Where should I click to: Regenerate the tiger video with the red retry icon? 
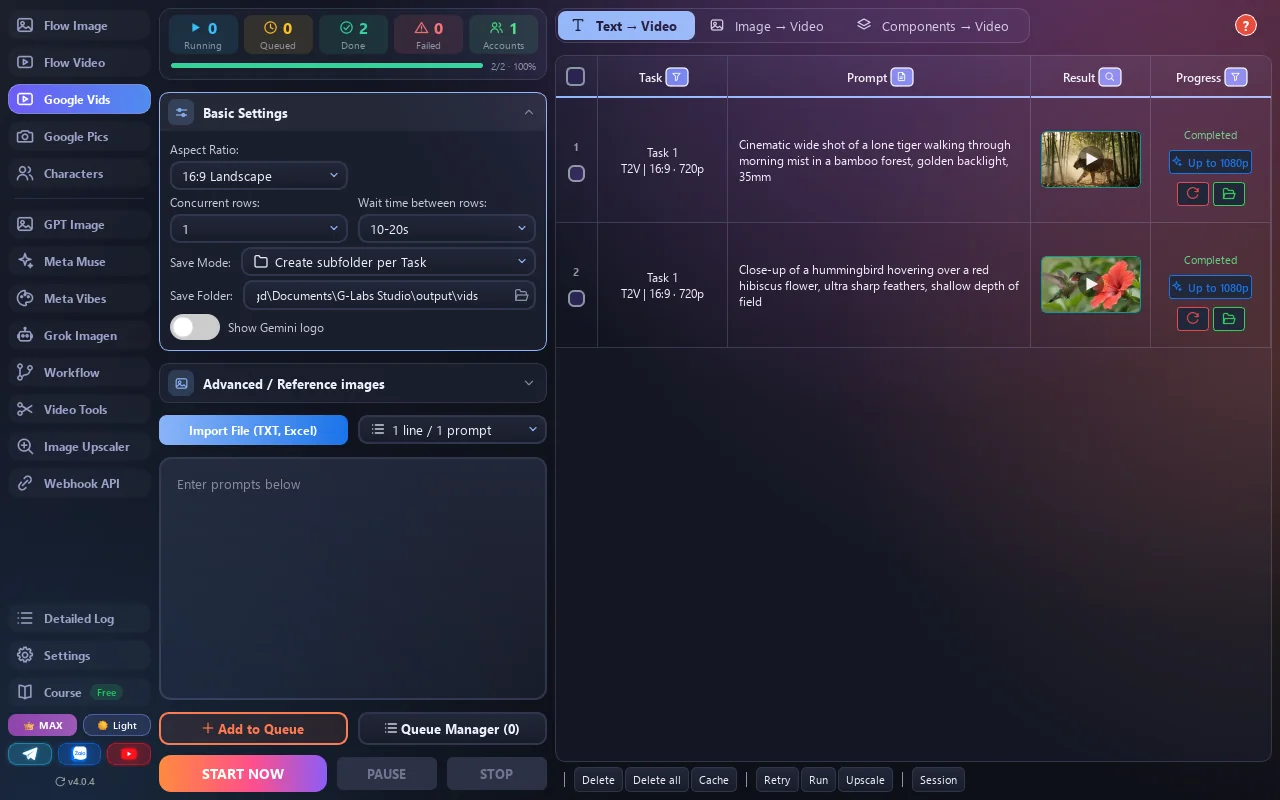[x=1193, y=194]
